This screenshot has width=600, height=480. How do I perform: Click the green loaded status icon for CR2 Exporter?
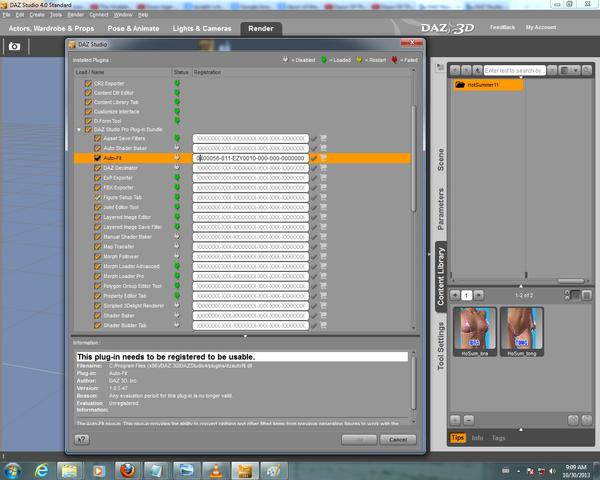[x=177, y=83]
